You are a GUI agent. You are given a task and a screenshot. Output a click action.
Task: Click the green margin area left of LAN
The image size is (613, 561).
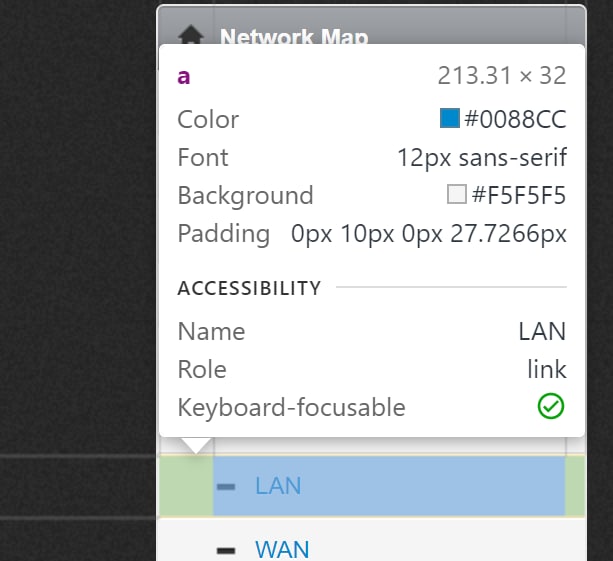coord(185,486)
